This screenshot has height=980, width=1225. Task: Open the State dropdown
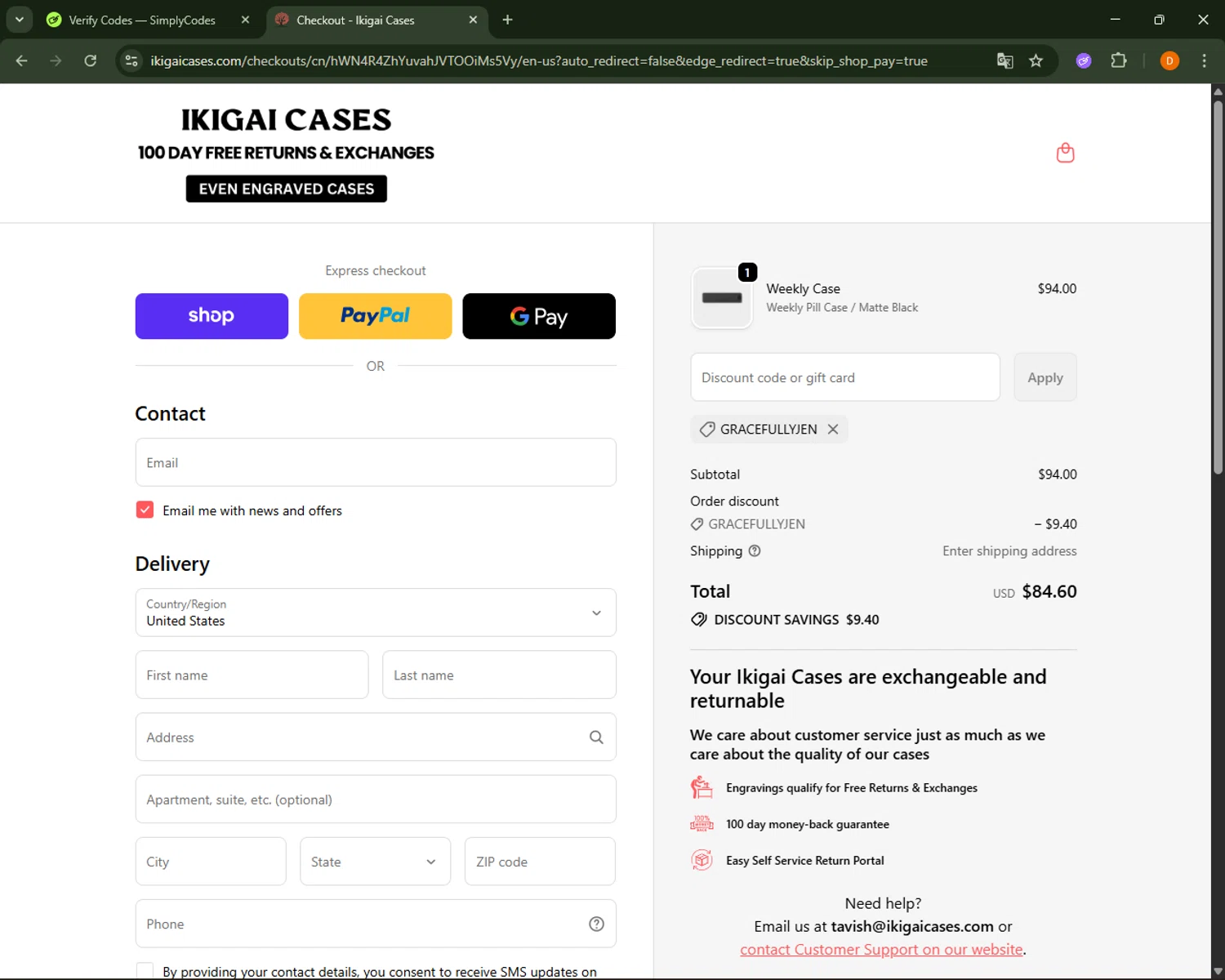375,862
